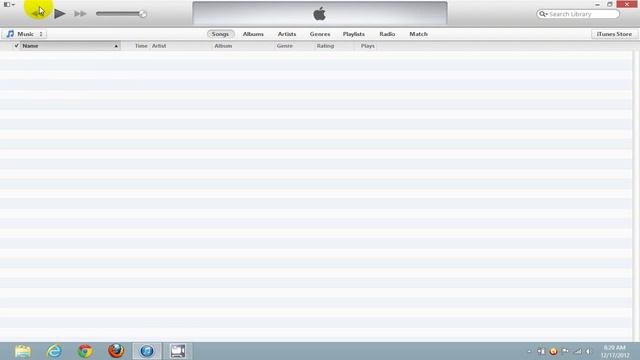Click the orange tray notification icon
This screenshot has width=640, height=360.
[x=553, y=351]
